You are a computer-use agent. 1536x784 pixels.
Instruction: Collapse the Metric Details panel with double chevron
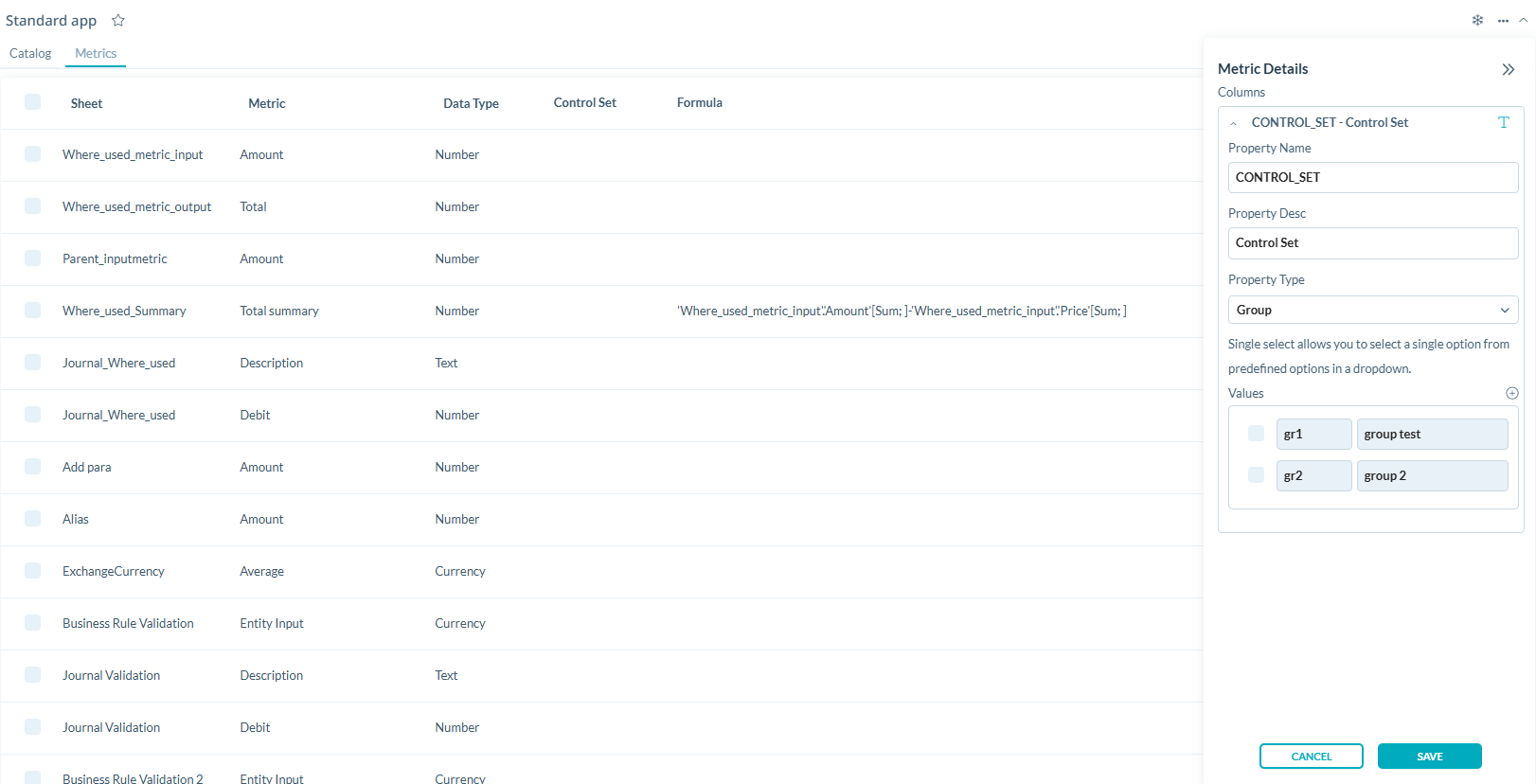[x=1508, y=69]
